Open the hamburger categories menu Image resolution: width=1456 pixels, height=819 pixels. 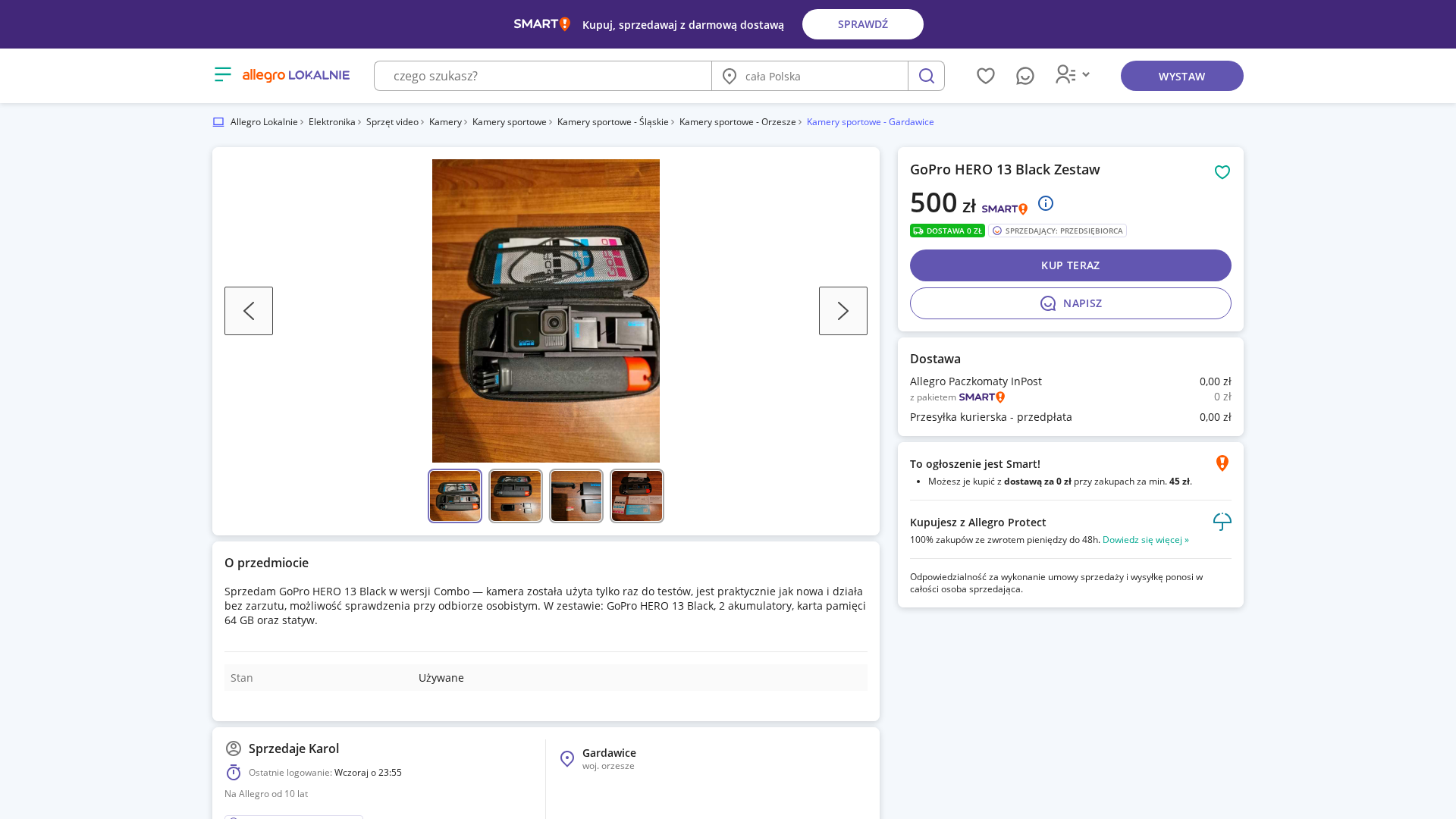tap(222, 74)
